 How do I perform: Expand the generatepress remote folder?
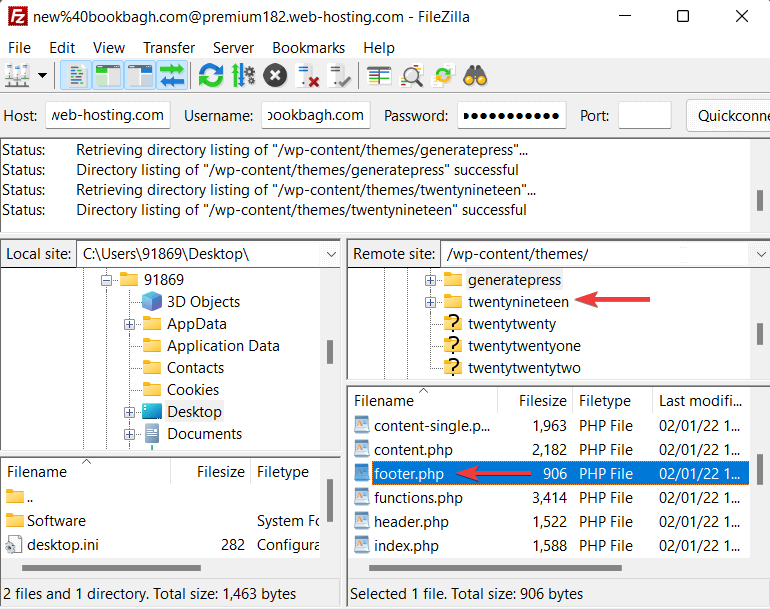tap(430, 280)
